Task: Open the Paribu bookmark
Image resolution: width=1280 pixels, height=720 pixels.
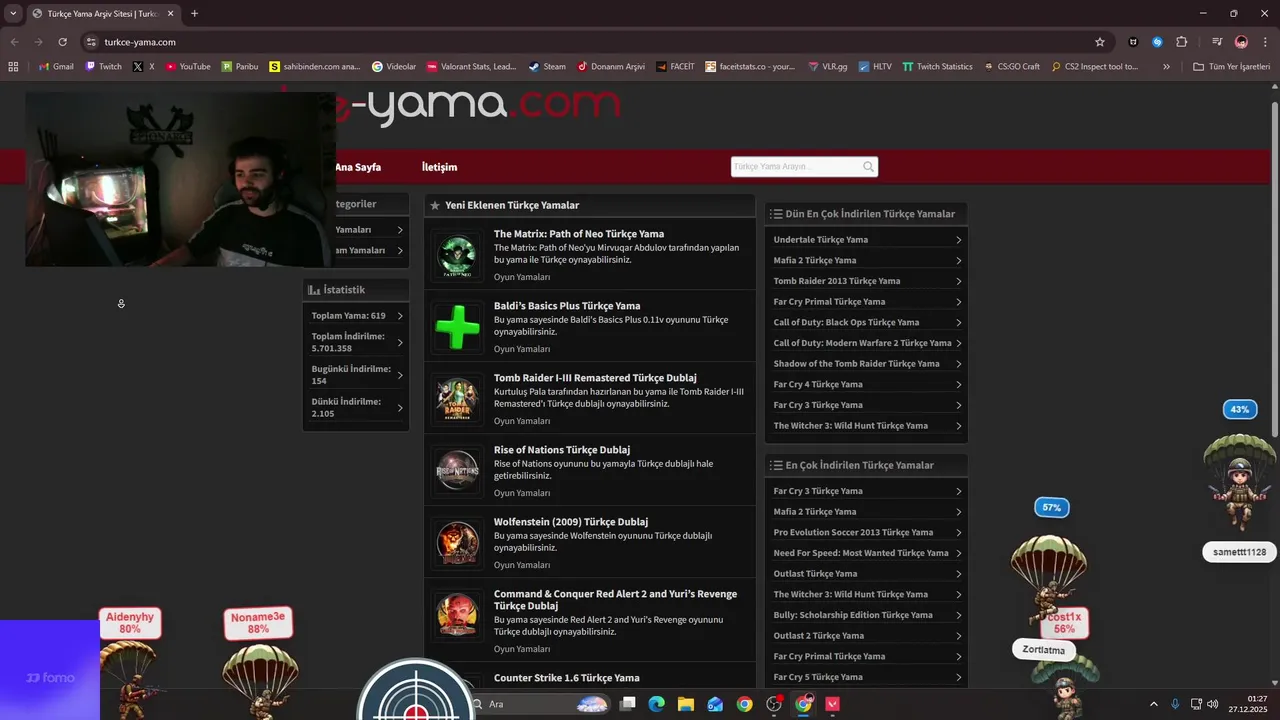Action: [x=240, y=67]
